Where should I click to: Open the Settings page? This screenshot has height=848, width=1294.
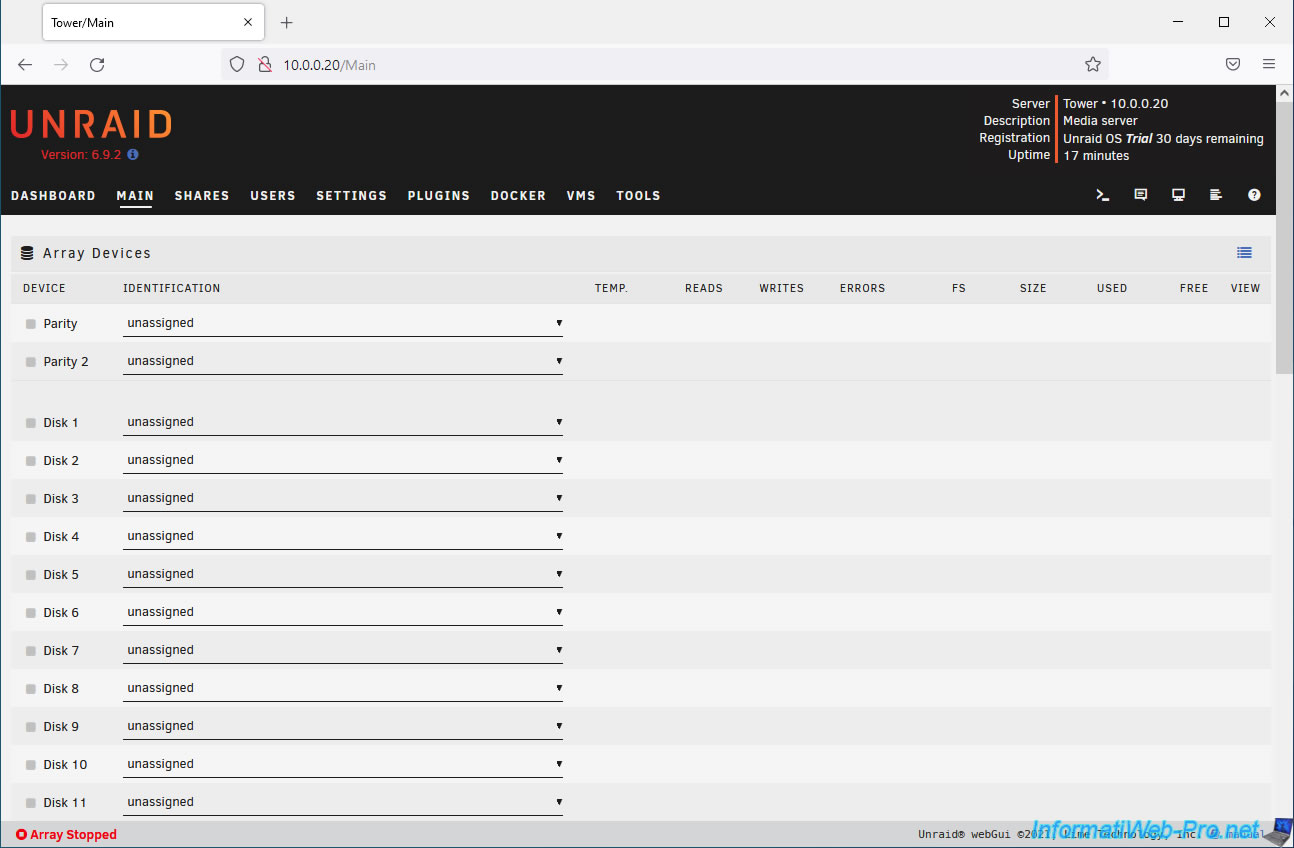coord(351,196)
